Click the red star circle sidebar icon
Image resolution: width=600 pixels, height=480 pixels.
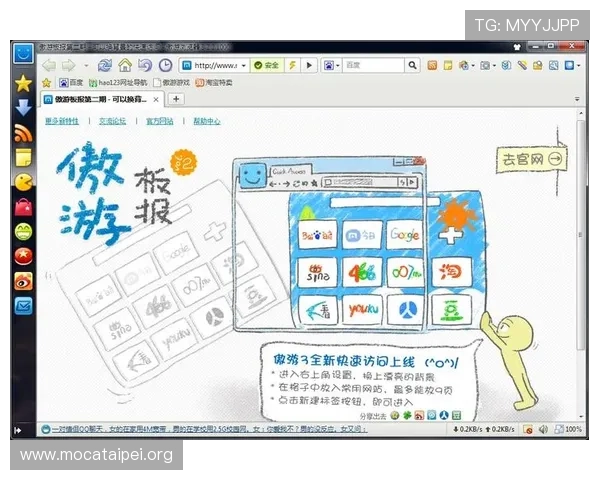tap(23, 256)
